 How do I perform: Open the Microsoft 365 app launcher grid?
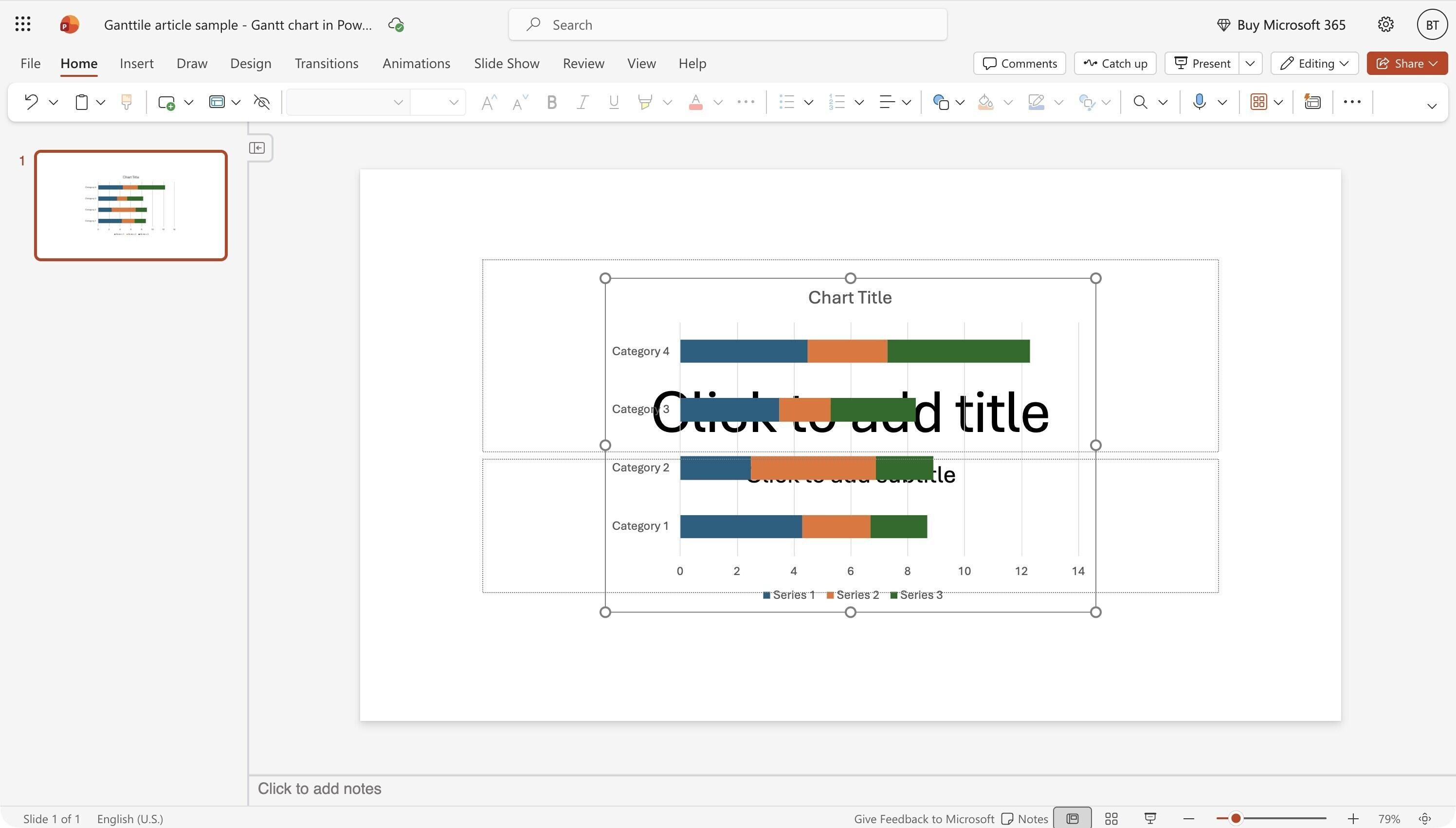(23, 24)
